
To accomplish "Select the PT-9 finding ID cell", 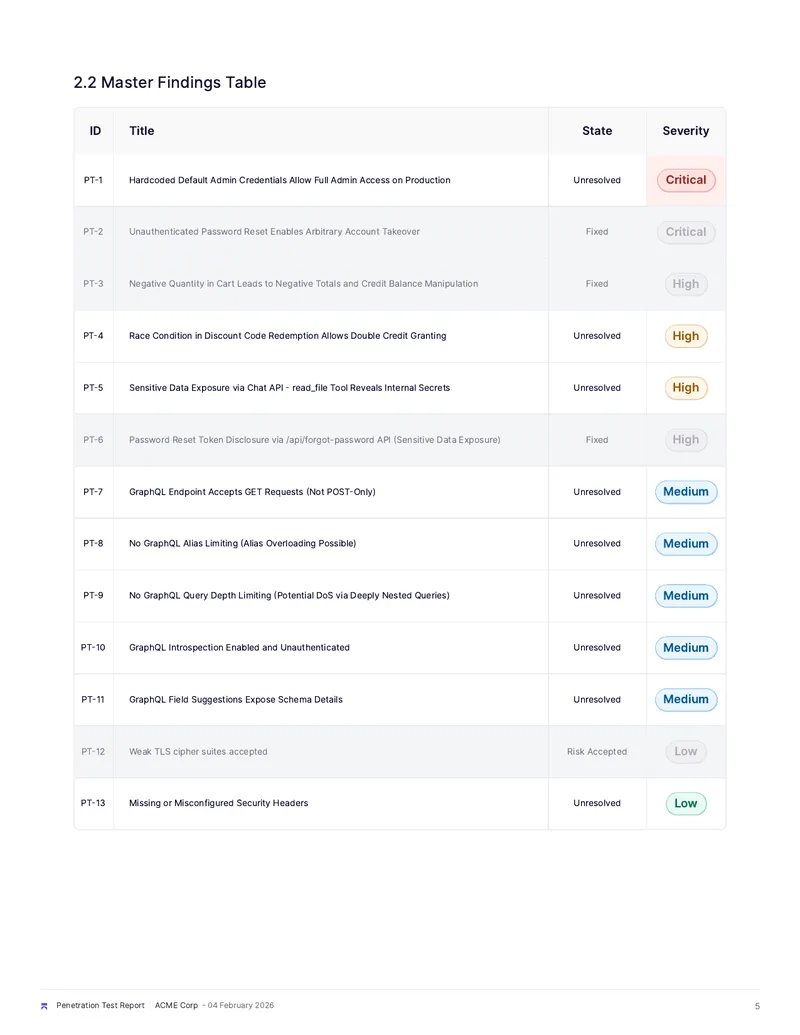I will (93, 595).
